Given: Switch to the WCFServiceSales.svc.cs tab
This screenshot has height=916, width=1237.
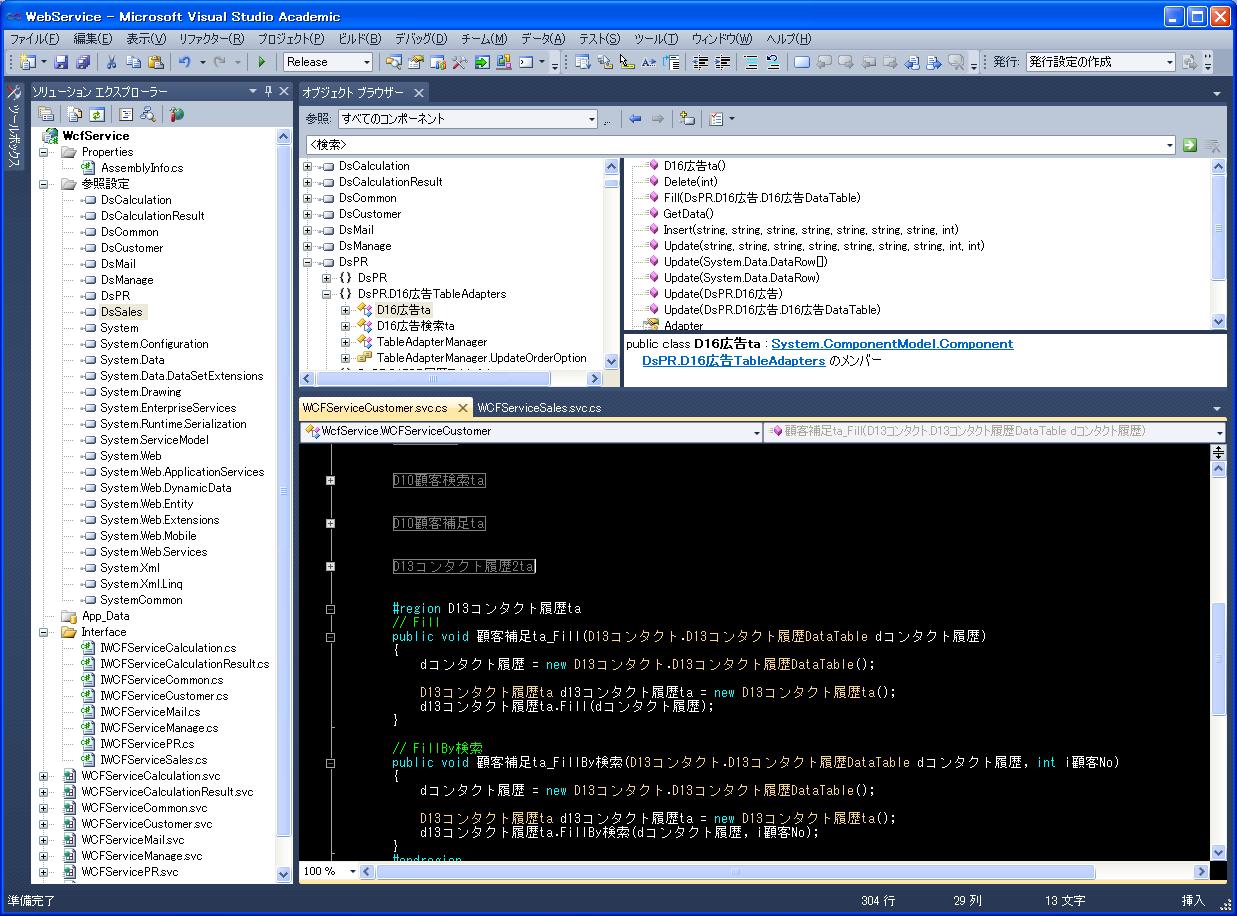Looking at the screenshot, I should (x=539, y=408).
